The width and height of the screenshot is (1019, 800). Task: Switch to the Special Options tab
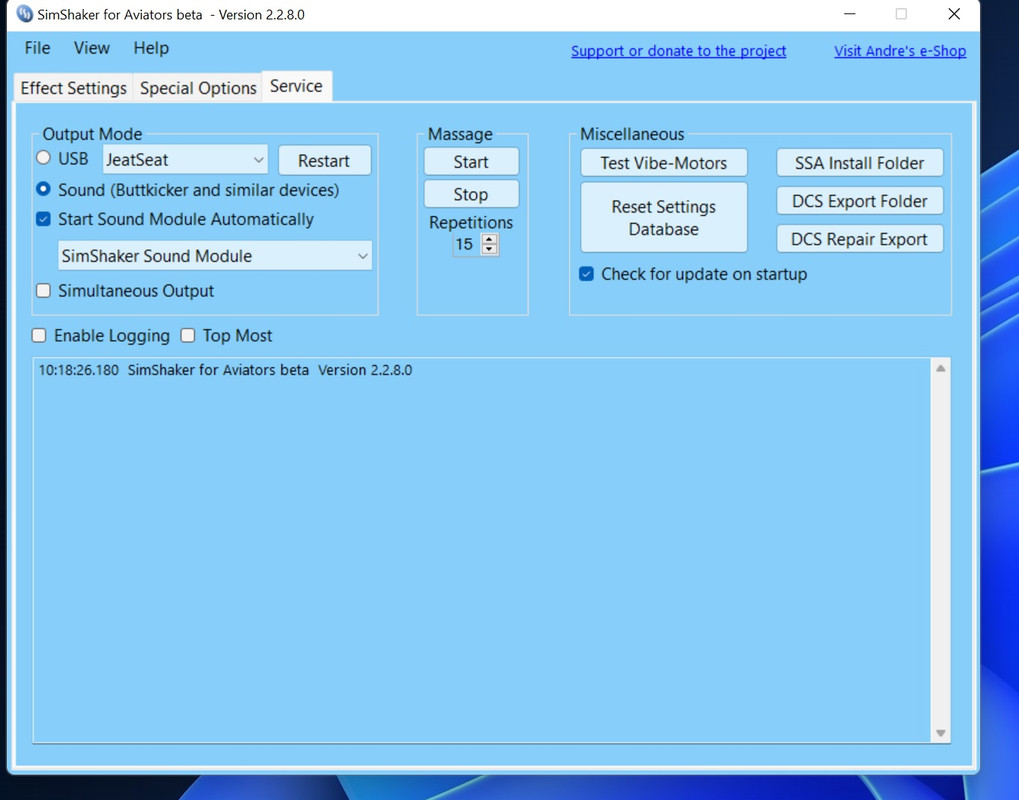pyautogui.click(x=198, y=88)
